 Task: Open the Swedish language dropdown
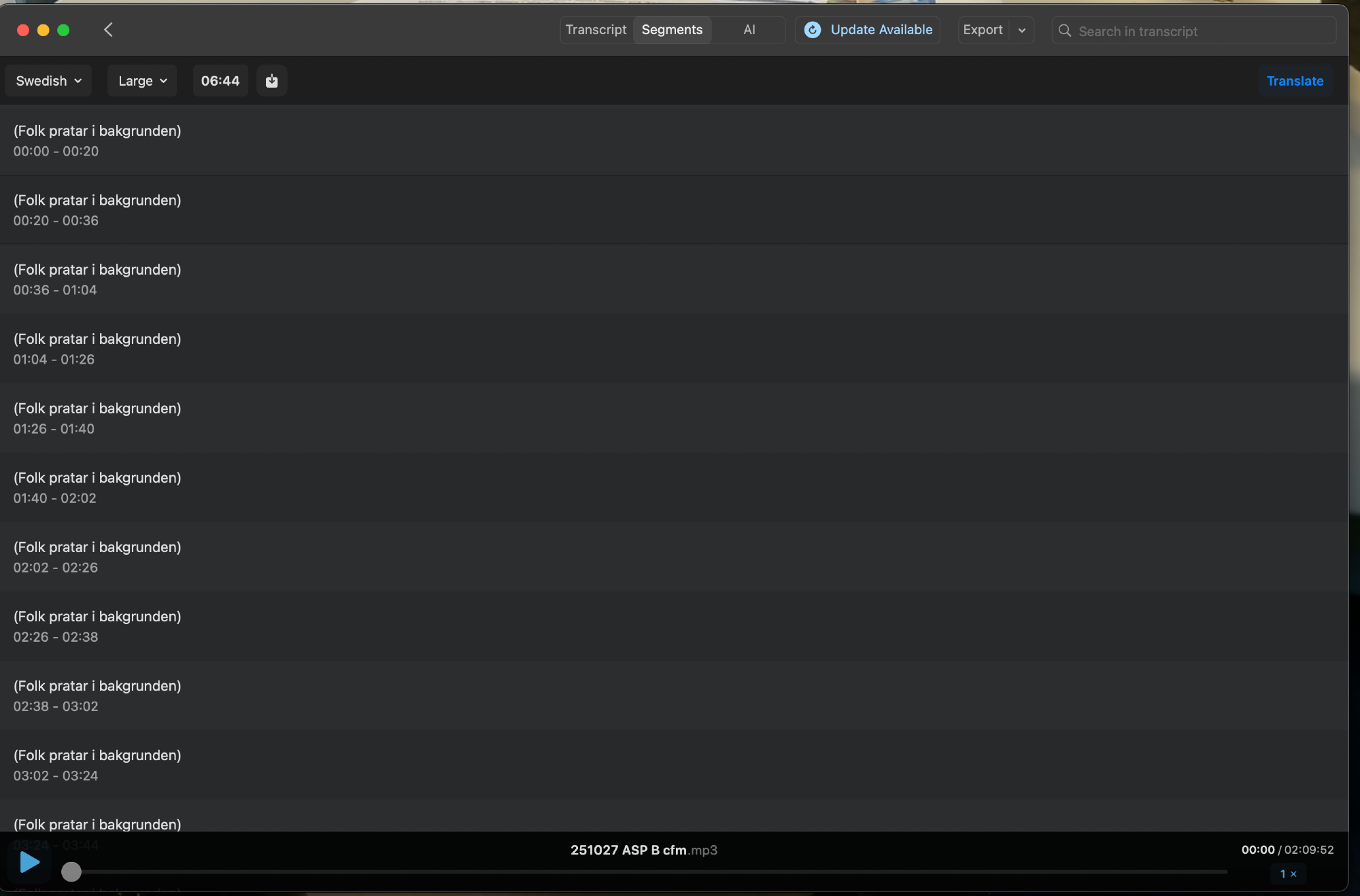(48, 81)
